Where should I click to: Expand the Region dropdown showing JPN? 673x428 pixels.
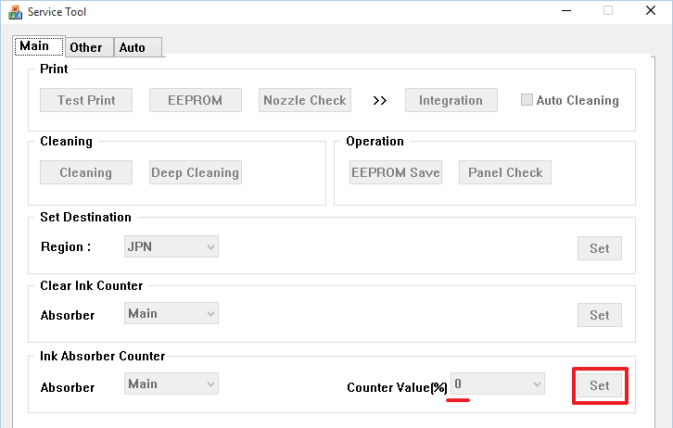[171, 246]
